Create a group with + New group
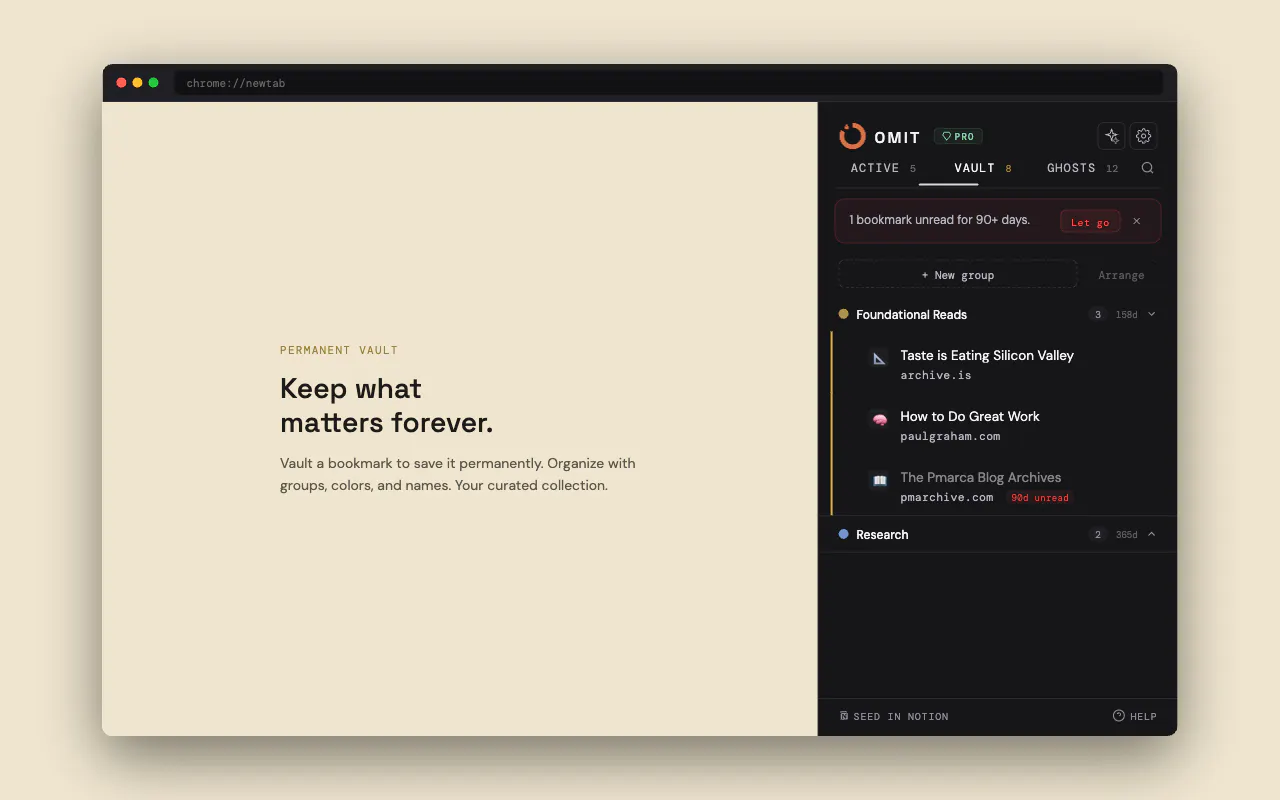 (x=958, y=275)
